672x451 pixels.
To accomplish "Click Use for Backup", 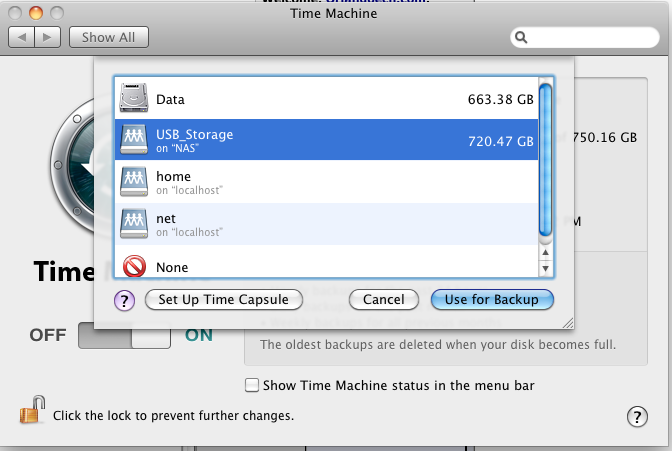I will (492, 299).
